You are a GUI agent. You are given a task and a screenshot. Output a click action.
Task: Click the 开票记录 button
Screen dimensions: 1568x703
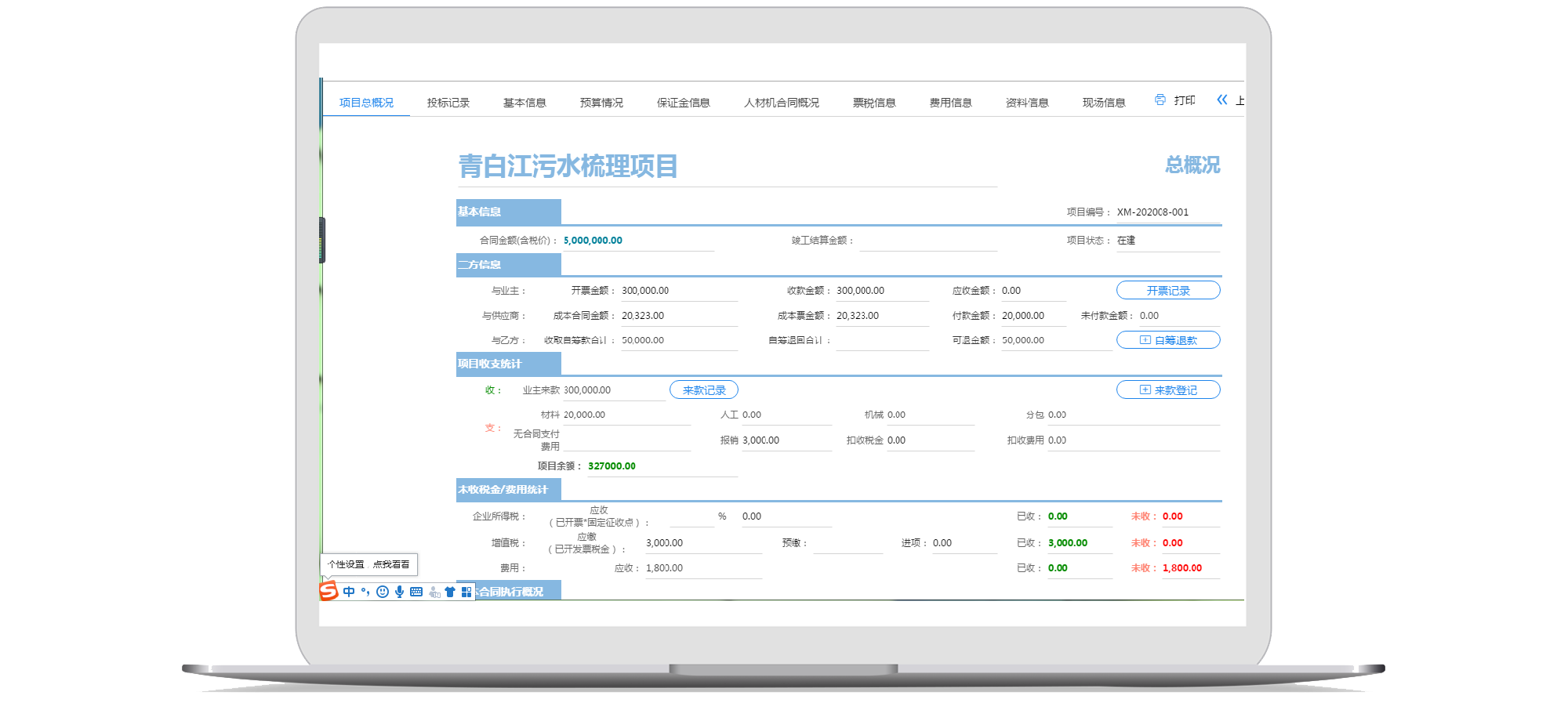coord(1167,290)
